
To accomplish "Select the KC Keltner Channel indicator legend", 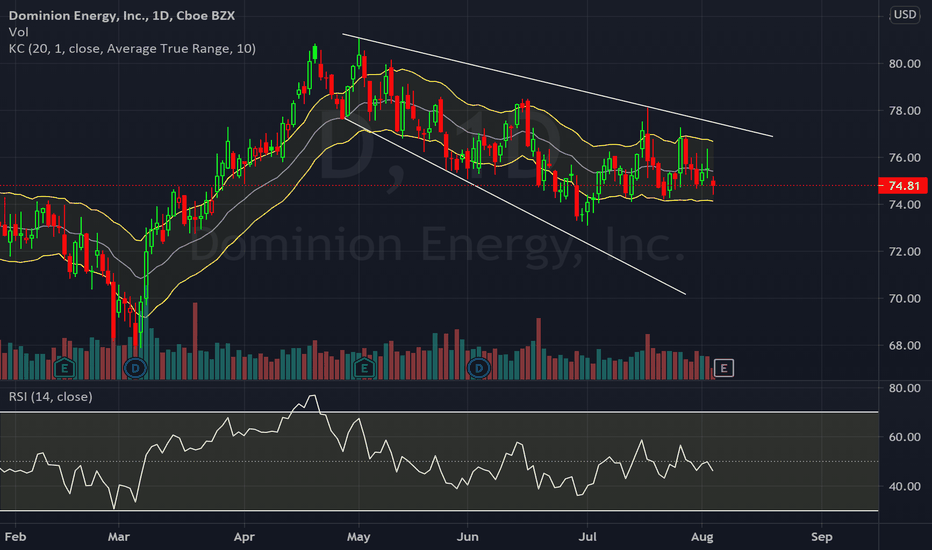I will (132, 49).
